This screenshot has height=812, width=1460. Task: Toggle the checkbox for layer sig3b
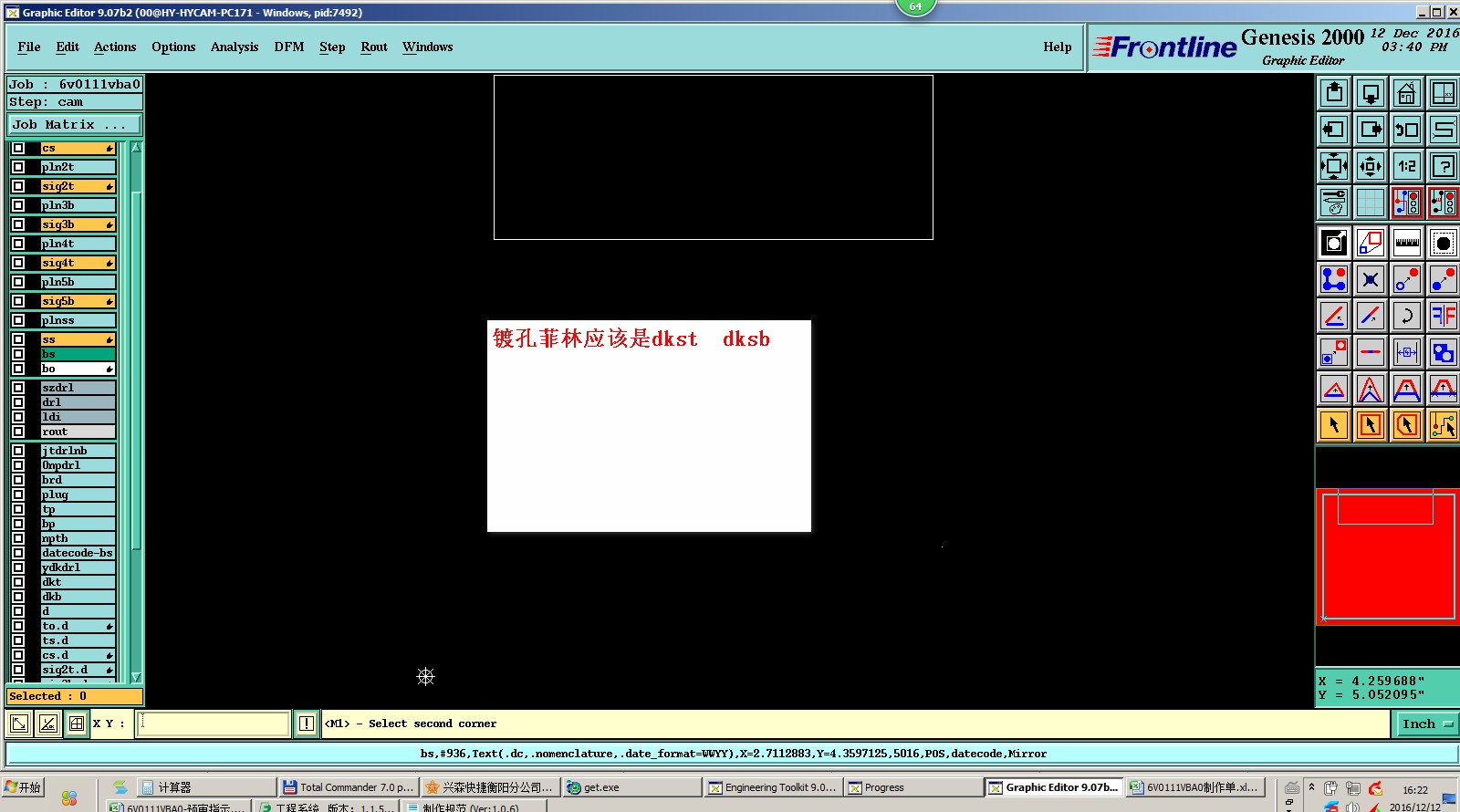click(18, 224)
